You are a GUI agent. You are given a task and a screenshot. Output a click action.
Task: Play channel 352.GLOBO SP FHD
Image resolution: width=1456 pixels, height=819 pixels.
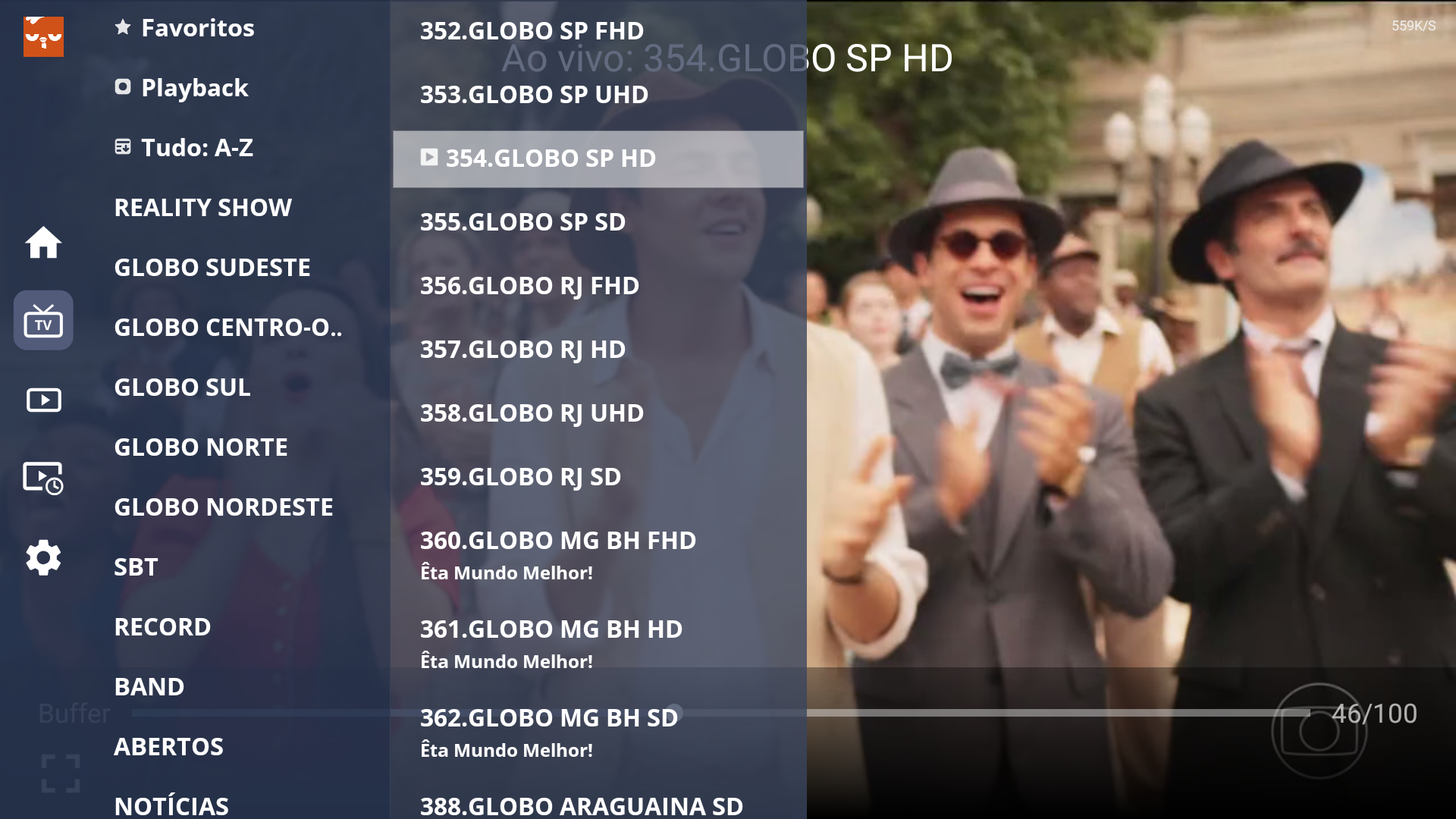tap(532, 31)
